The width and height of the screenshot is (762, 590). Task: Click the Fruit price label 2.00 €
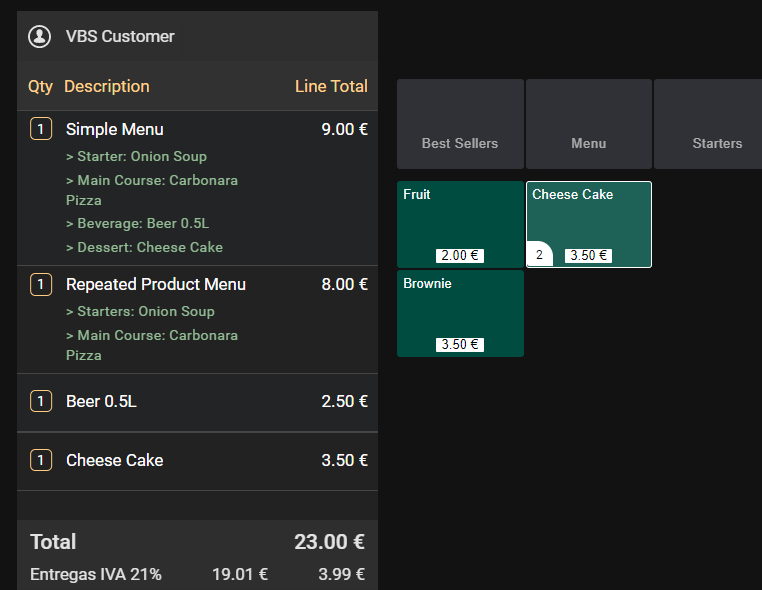tap(460, 256)
